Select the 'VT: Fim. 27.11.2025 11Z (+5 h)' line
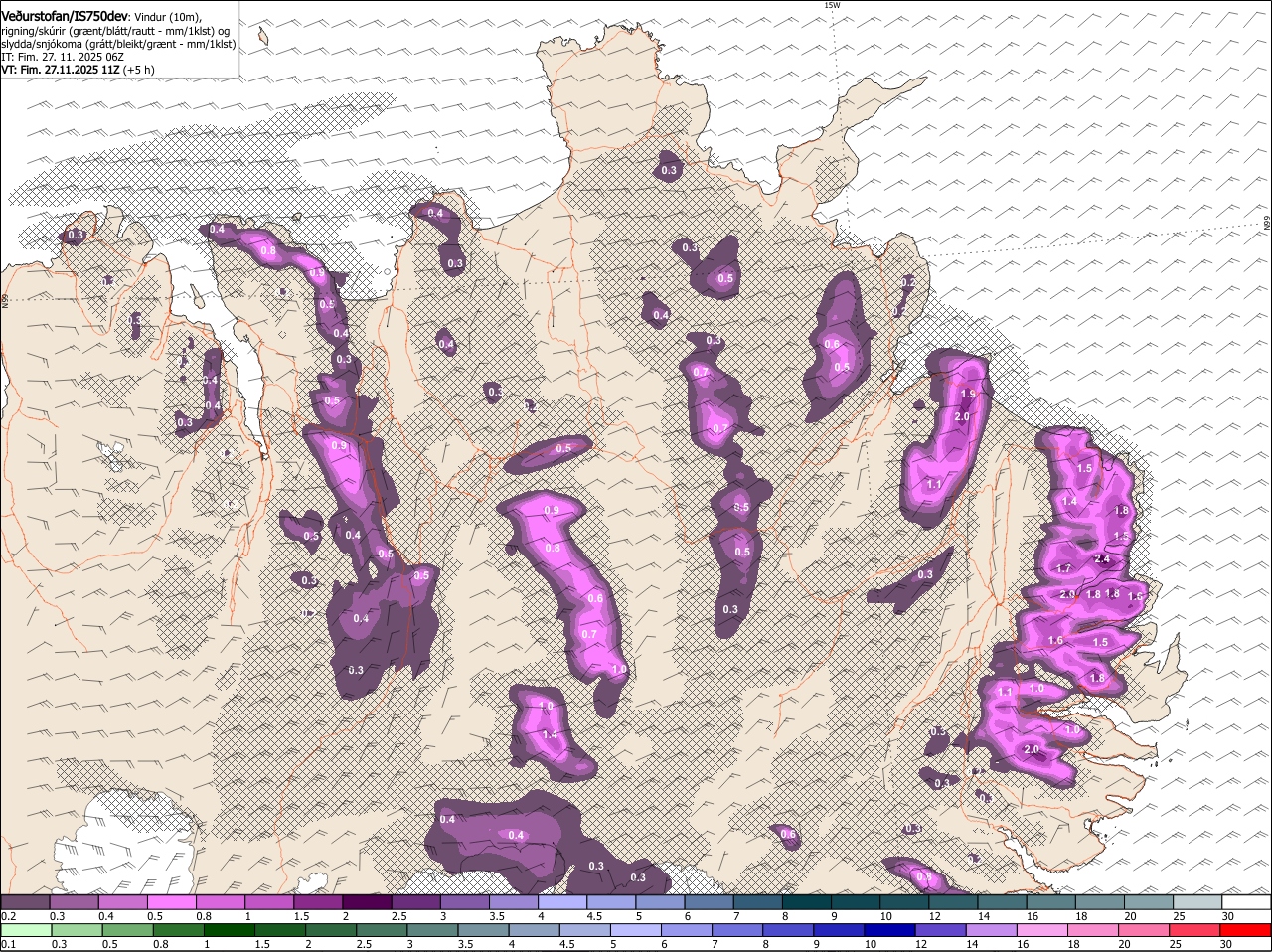The image size is (1272, 952). point(78,71)
